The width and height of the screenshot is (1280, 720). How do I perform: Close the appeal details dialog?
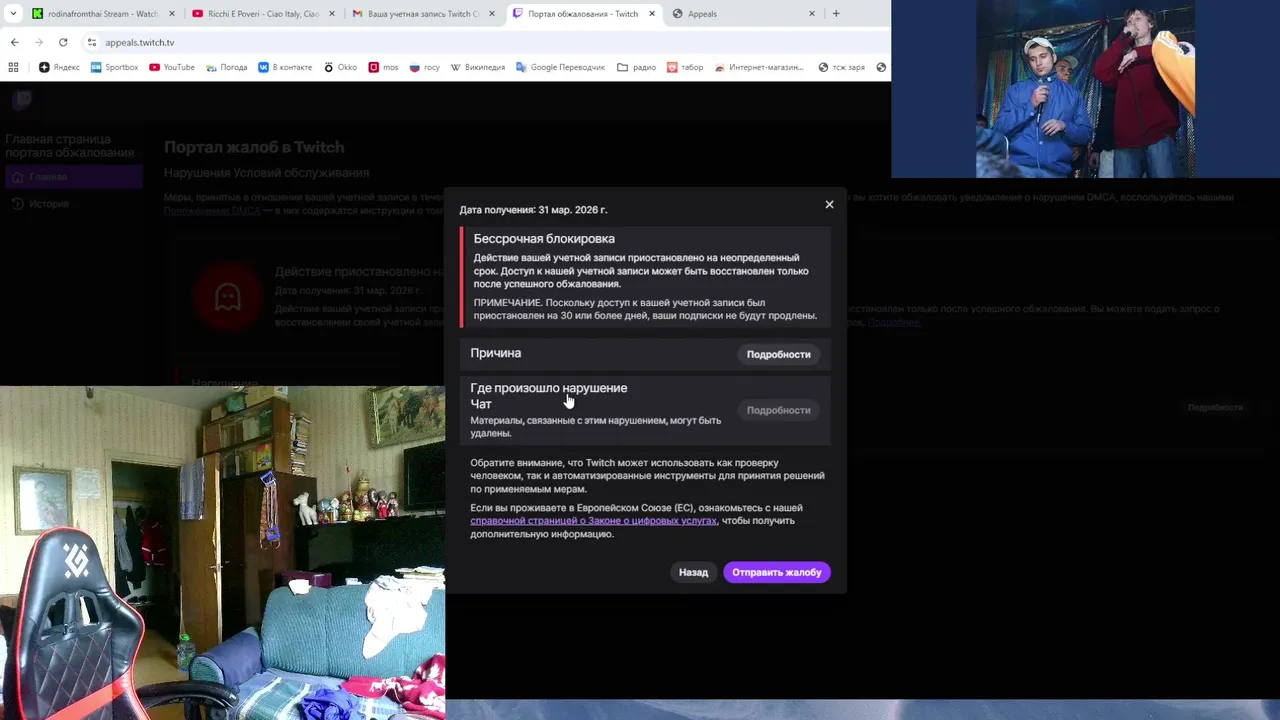(x=829, y=204)
